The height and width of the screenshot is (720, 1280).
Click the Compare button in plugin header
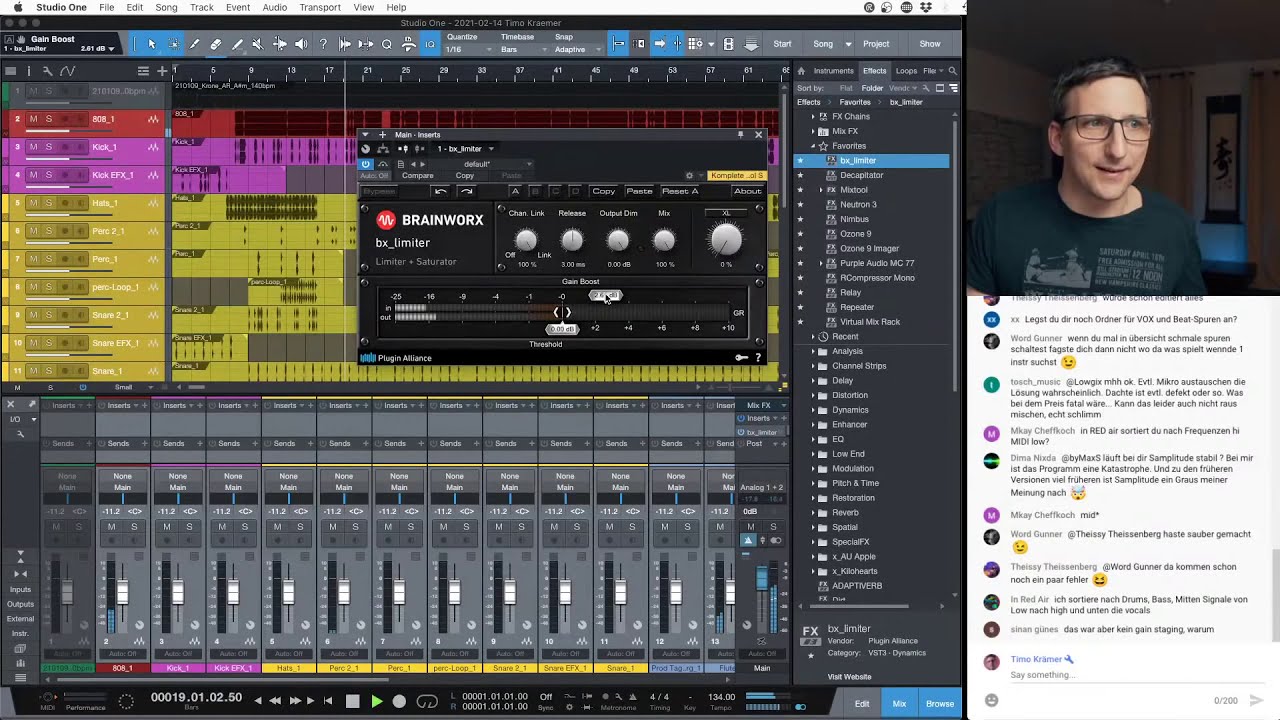coord(417,176)
